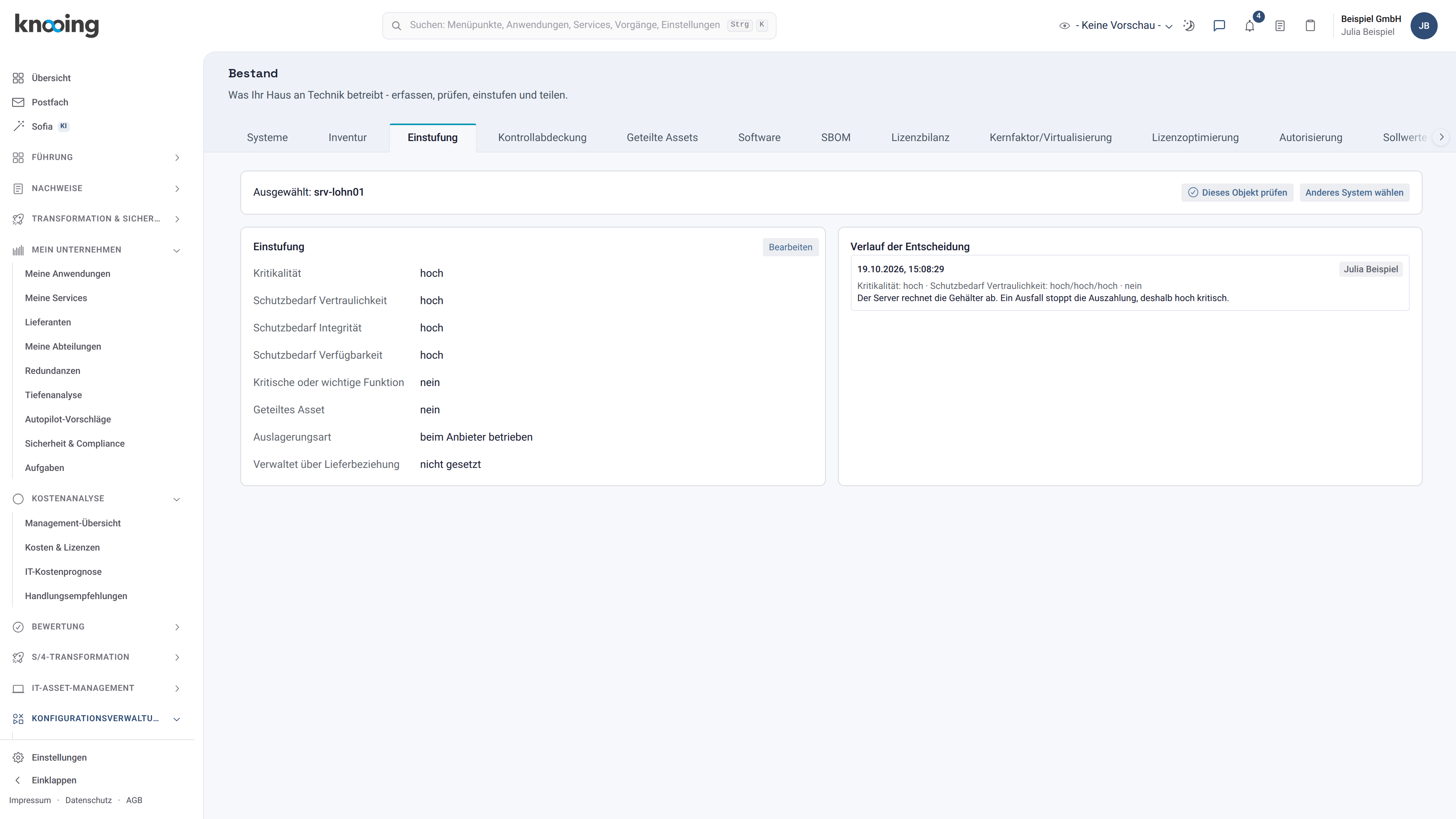Click the JB user avatar
The image size is (1456, 819).
tap(1424, 25)
